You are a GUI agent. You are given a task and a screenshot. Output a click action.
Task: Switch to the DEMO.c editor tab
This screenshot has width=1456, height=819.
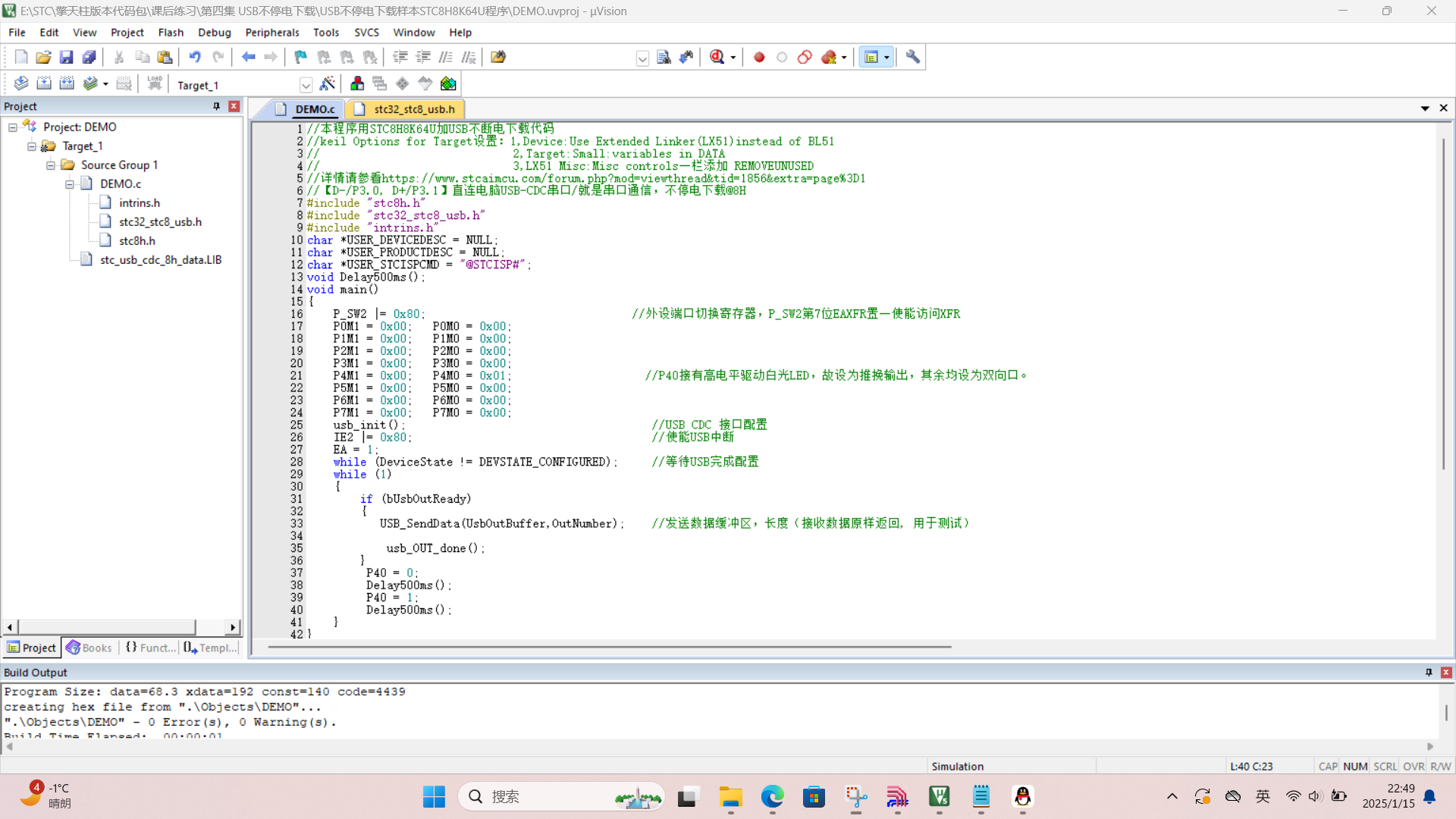306,109
